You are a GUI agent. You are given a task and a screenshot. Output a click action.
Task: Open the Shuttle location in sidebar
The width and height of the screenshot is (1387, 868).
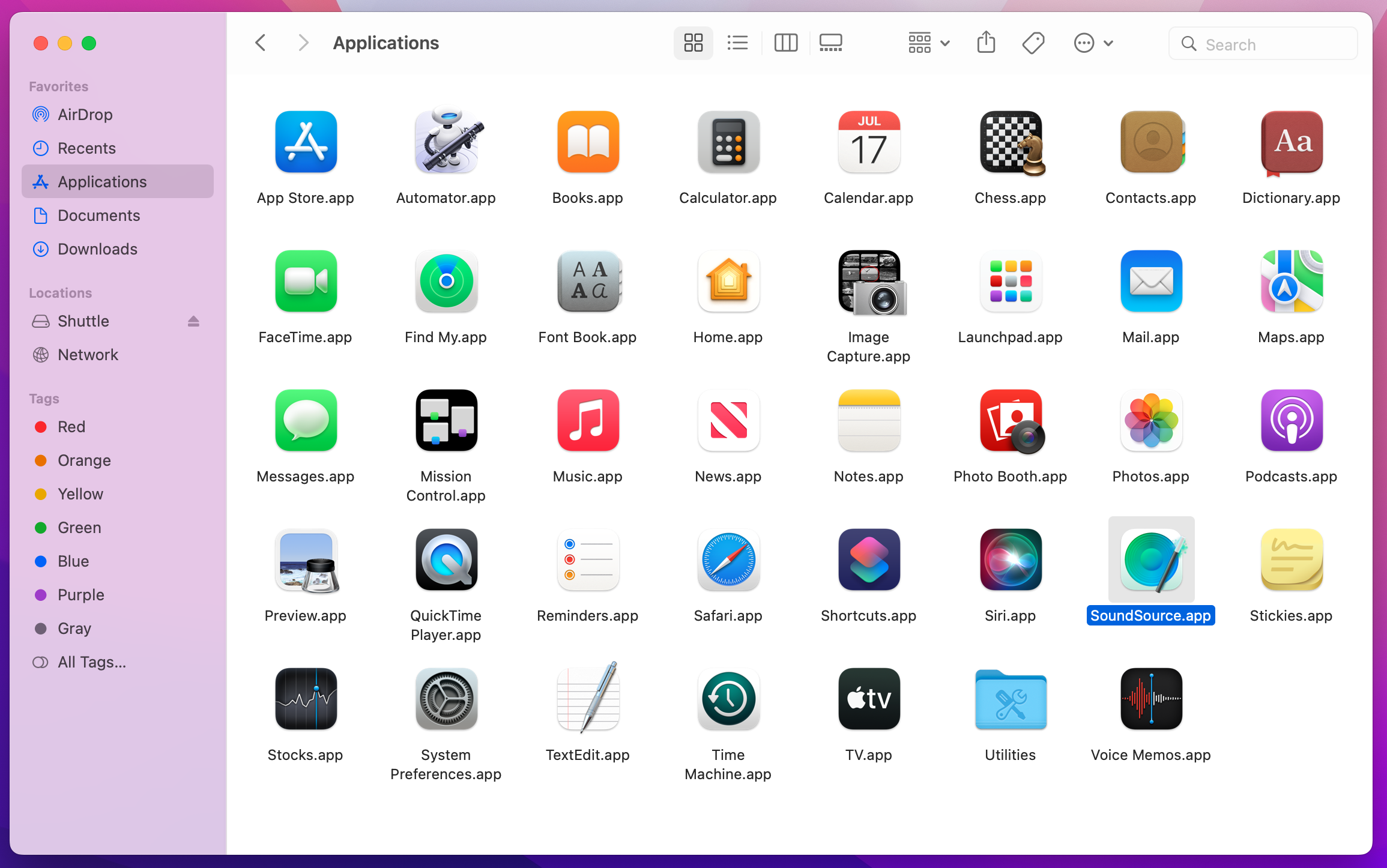click(118, 321)
